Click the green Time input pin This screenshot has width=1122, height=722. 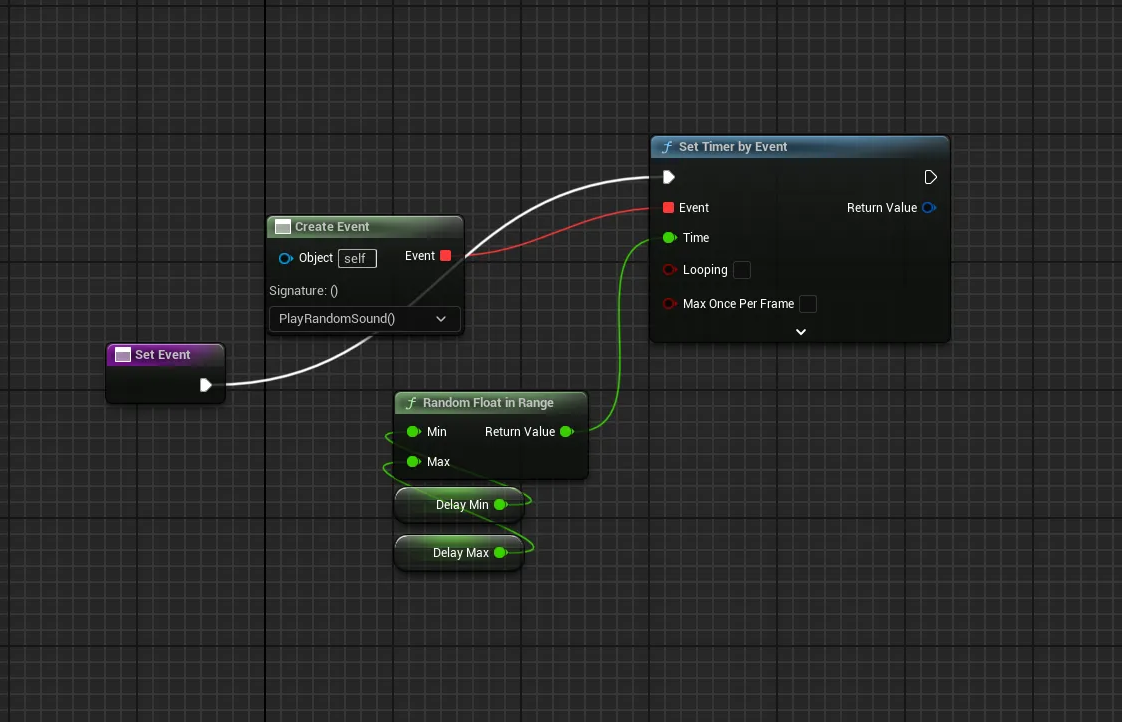(x=669, y=238)
